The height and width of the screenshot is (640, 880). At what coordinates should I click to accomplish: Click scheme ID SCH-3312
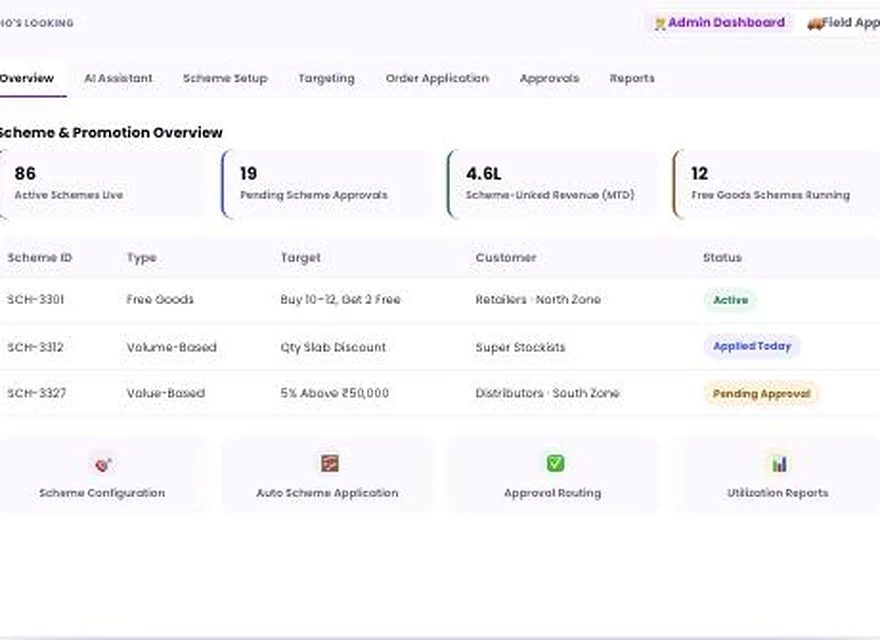coord(35,347)
